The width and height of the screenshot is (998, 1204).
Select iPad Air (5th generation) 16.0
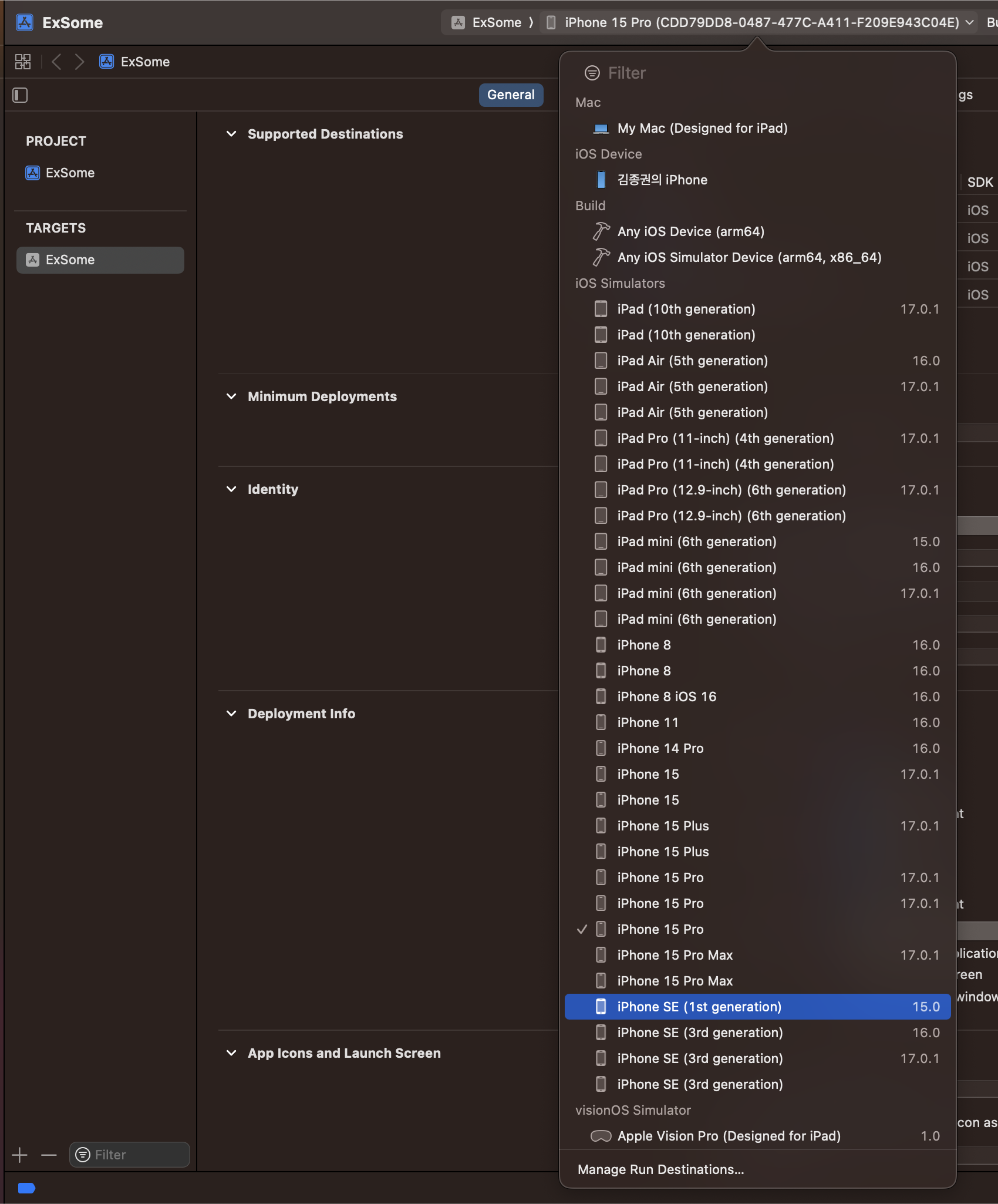tap(757, 361)
